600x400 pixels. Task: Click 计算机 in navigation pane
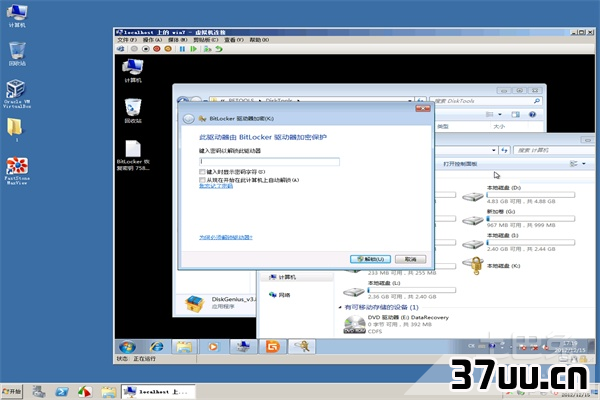pyautogui.click(x=283, y=277)
